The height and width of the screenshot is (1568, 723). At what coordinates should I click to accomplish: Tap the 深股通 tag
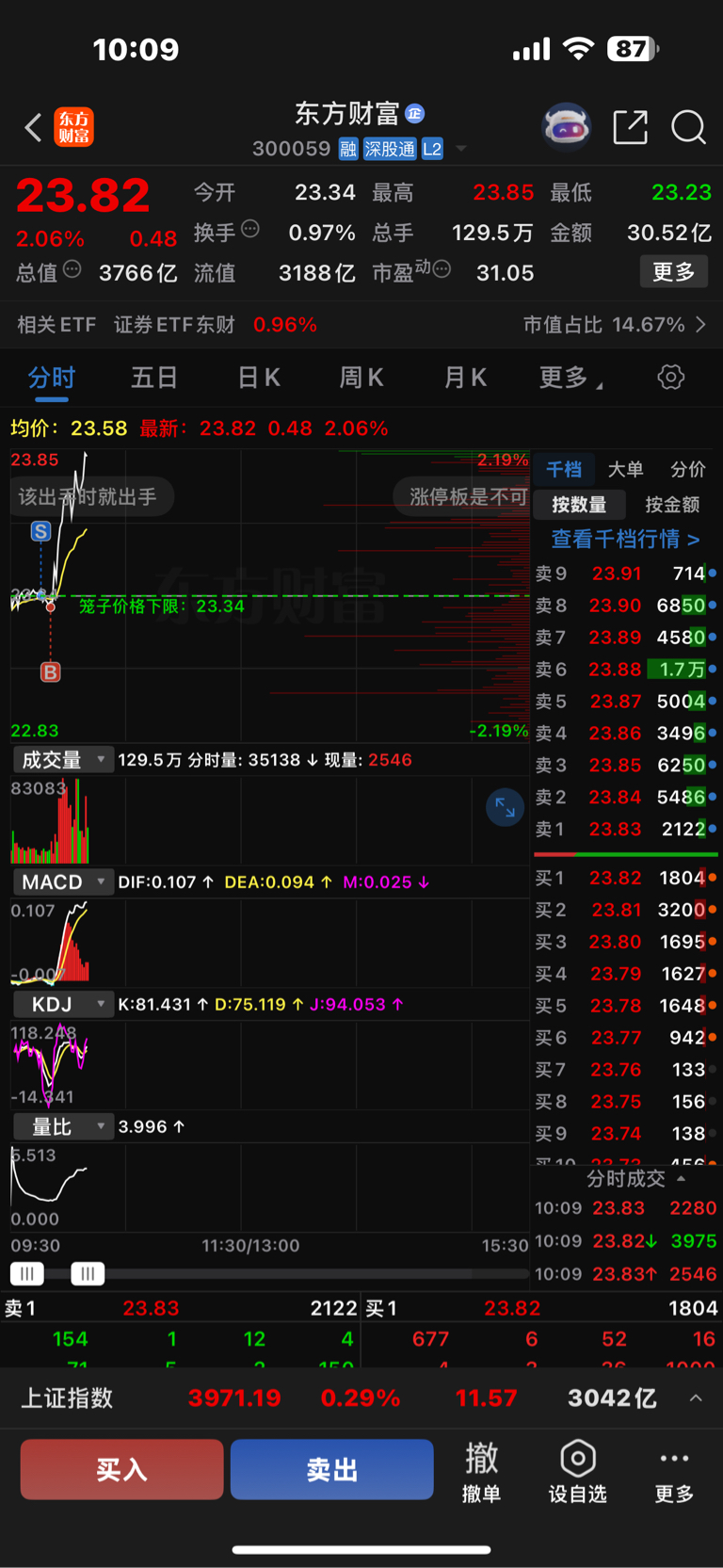[390, 149]
